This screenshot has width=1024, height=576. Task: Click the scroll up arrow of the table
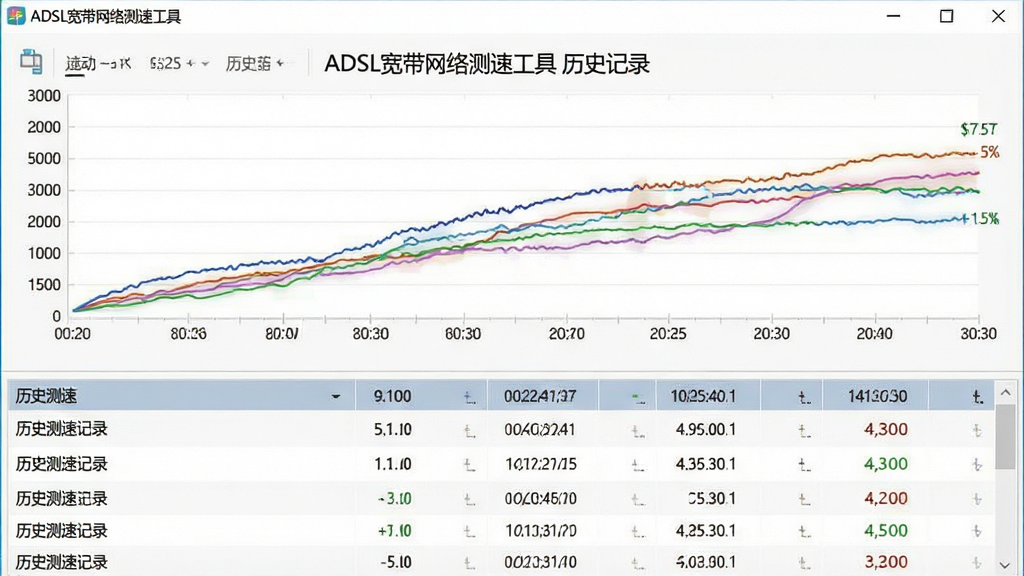click(1005, 392)
